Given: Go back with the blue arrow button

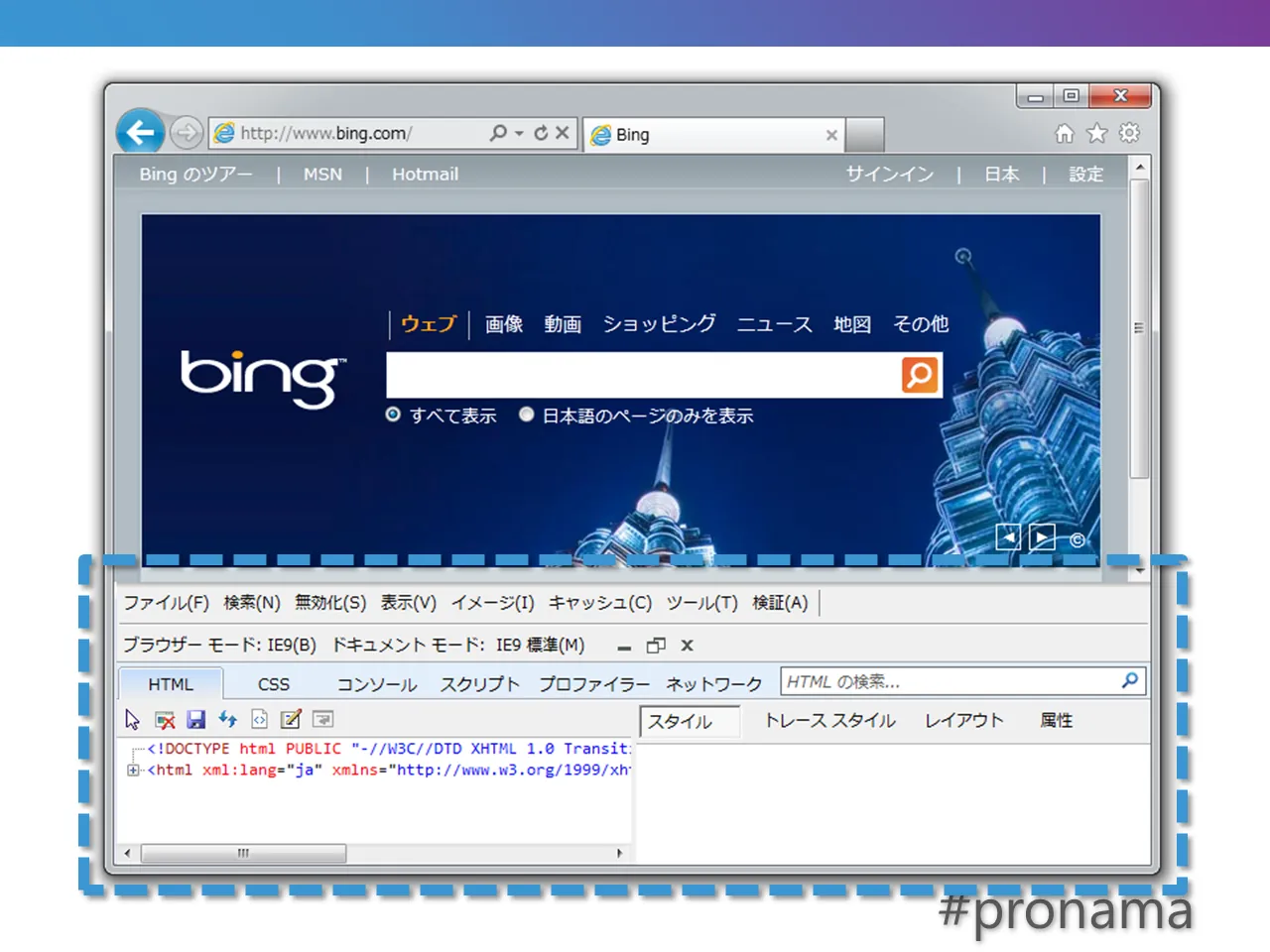Looking at the screenshot, I should click(141, 133).
